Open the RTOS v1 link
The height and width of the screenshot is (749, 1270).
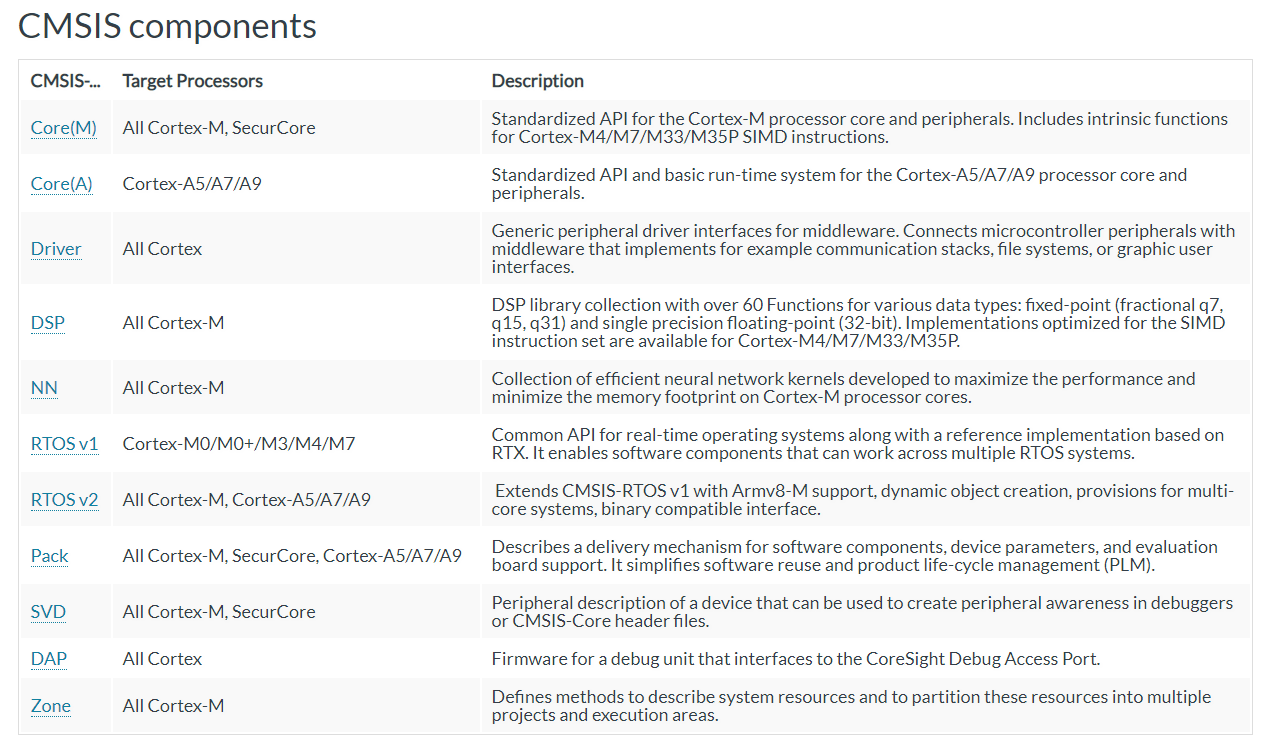64,443
